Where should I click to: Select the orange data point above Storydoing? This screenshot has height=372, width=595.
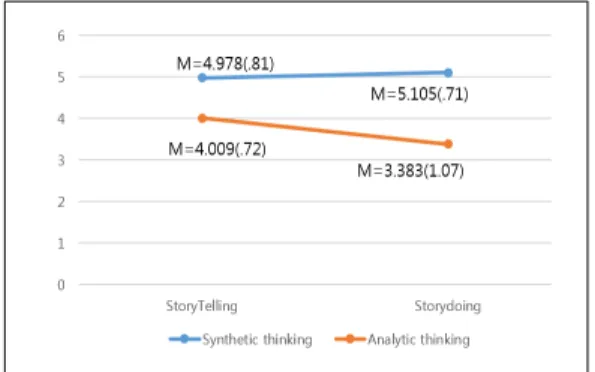(x=448, y=144)
